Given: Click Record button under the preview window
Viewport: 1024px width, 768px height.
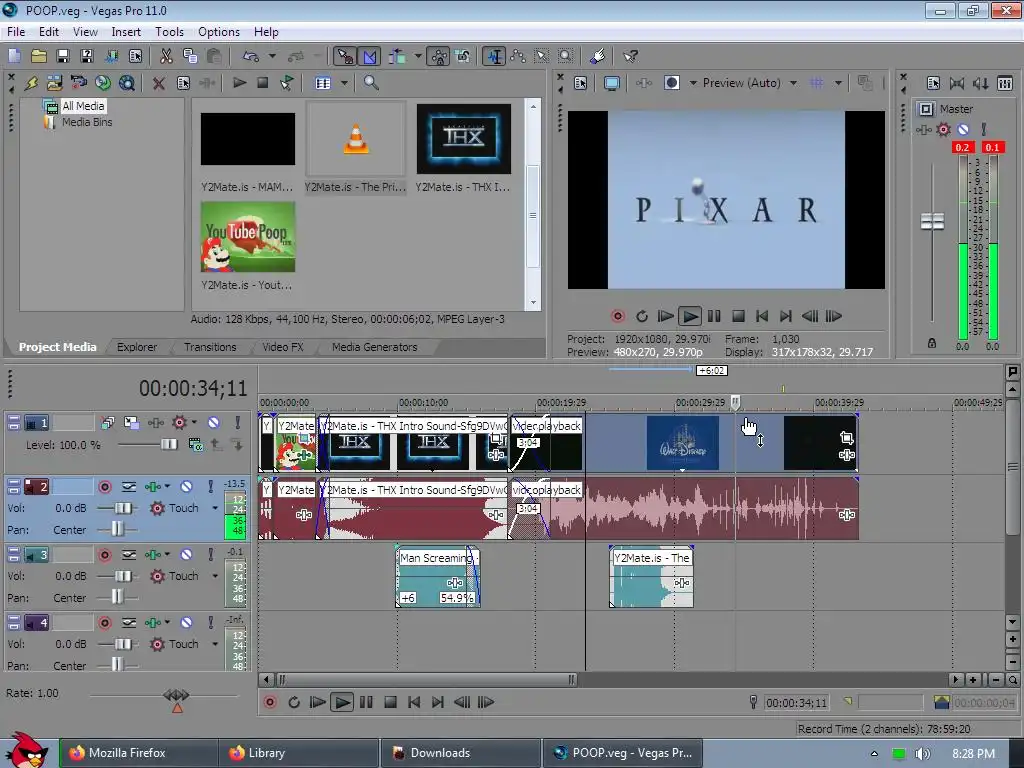Looking at the screenshot, I should 618,316.
